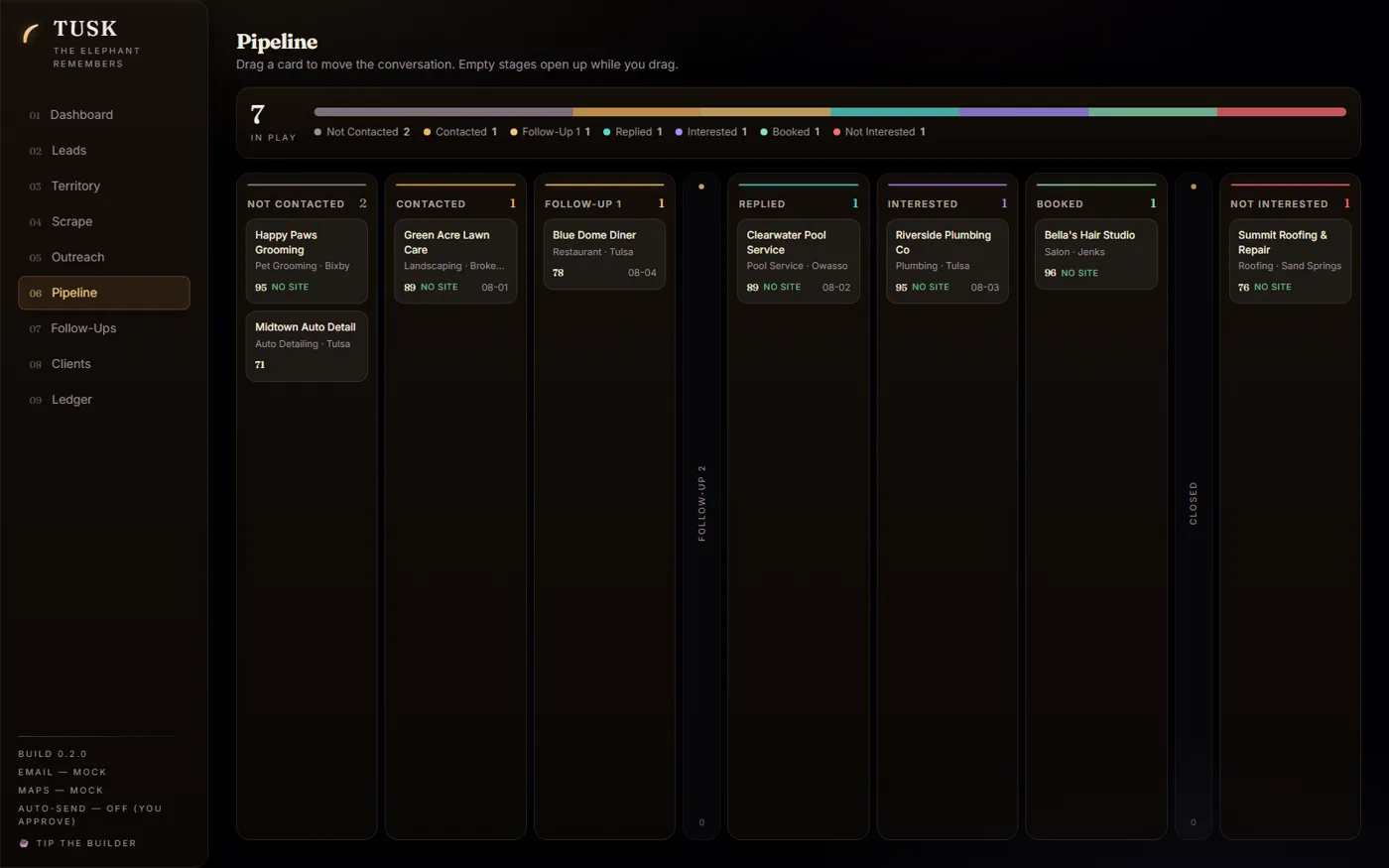Image resolution: width=1389 pixels, height=868 pixels.
Task: Click NO SITE tag on Happy Paws card
Action: pos(290,287)
